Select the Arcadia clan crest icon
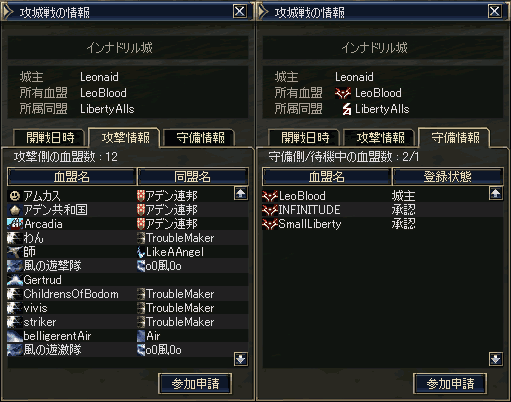This screenshot has width=511, height=402. [15, 224]
